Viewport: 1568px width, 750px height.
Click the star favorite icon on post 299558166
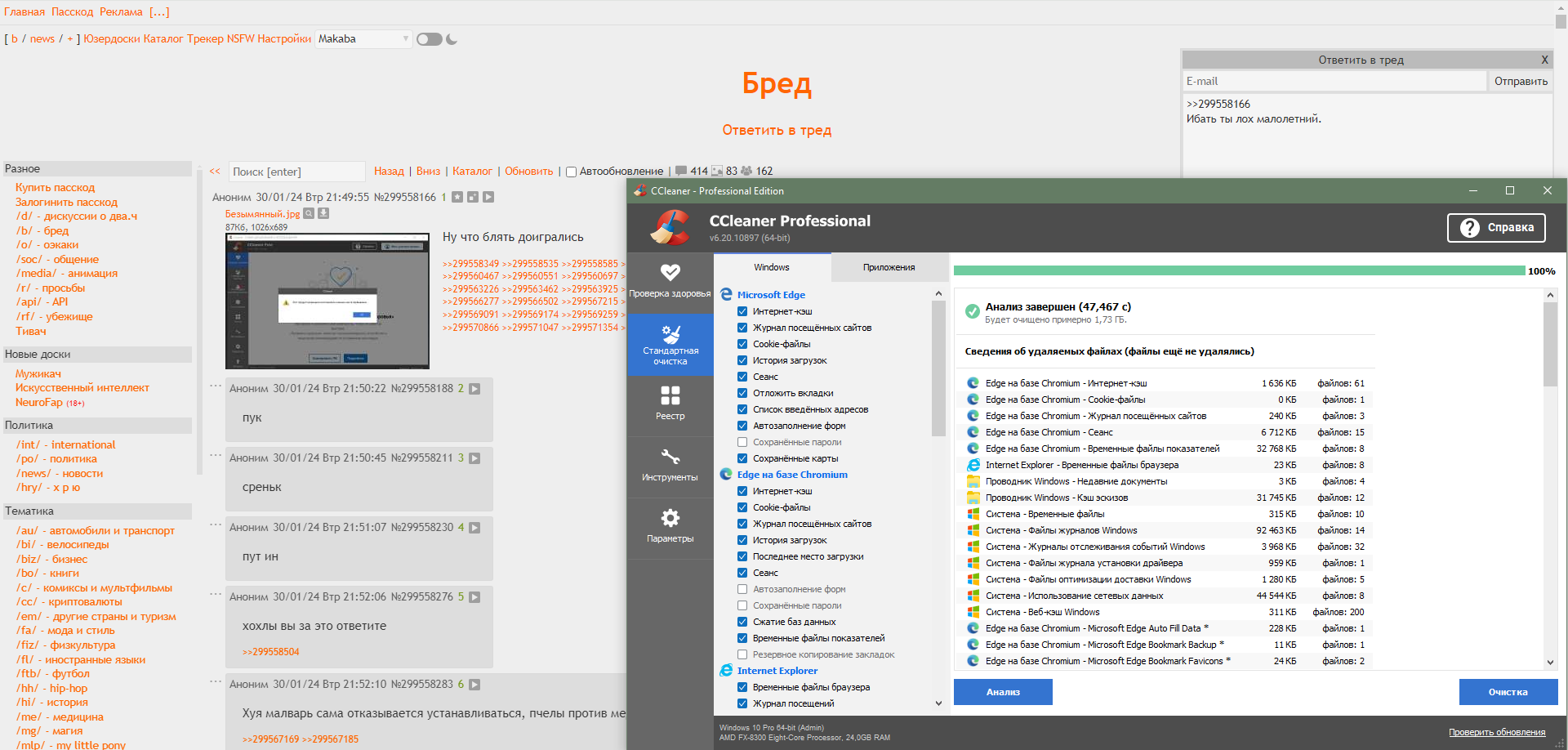coord(457,197)
